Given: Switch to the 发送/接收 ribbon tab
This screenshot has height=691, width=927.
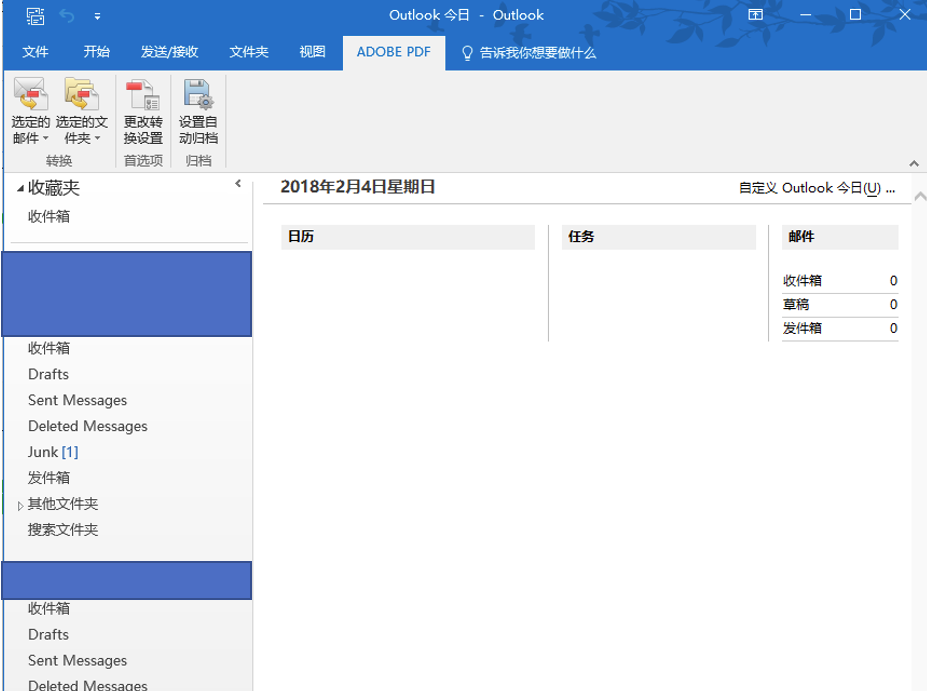Looking at the screenshot, I should point(169,52).
